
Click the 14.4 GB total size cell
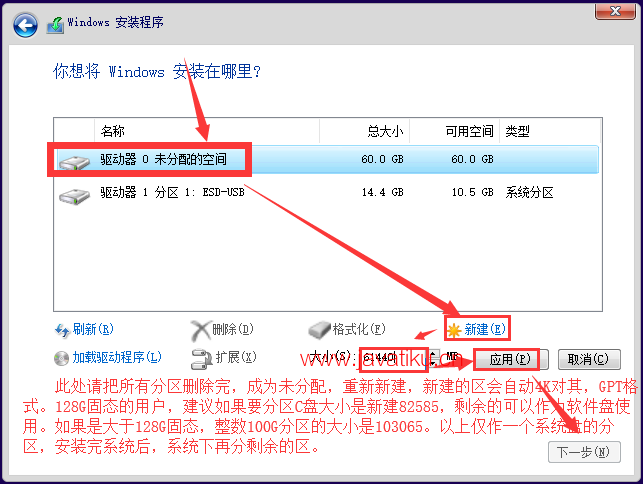382,192
